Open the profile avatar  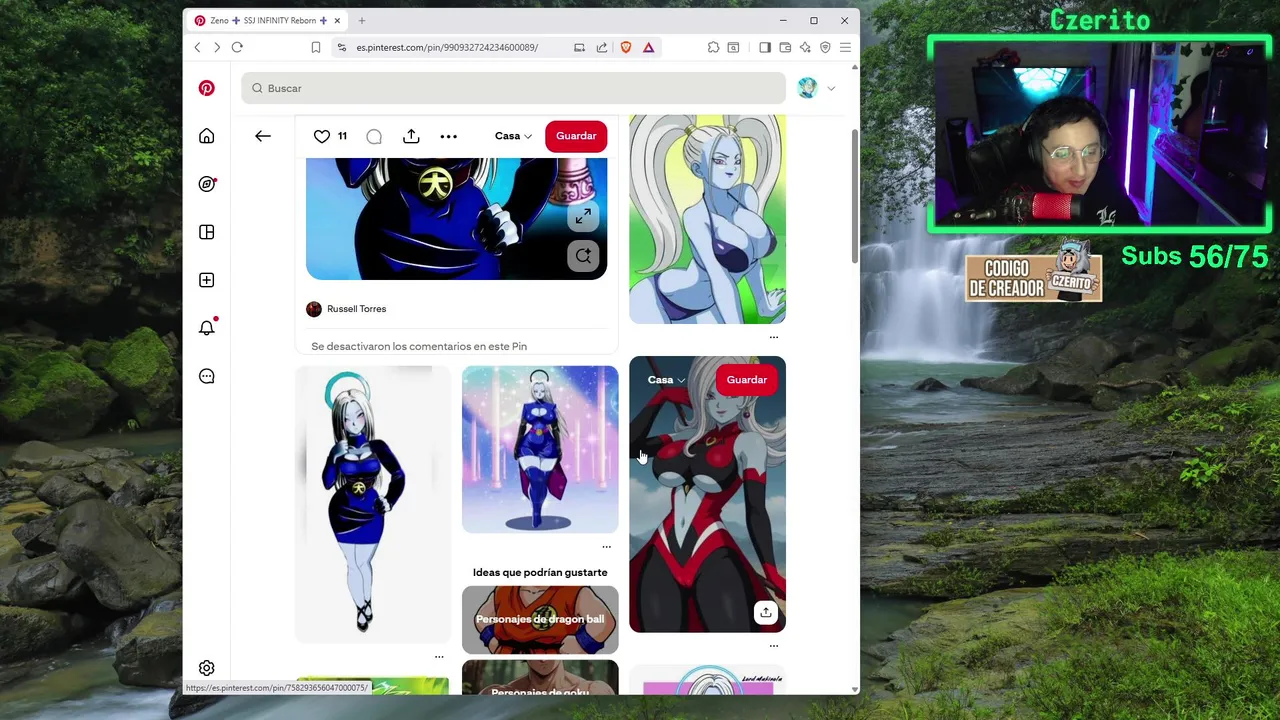(807, 88)
